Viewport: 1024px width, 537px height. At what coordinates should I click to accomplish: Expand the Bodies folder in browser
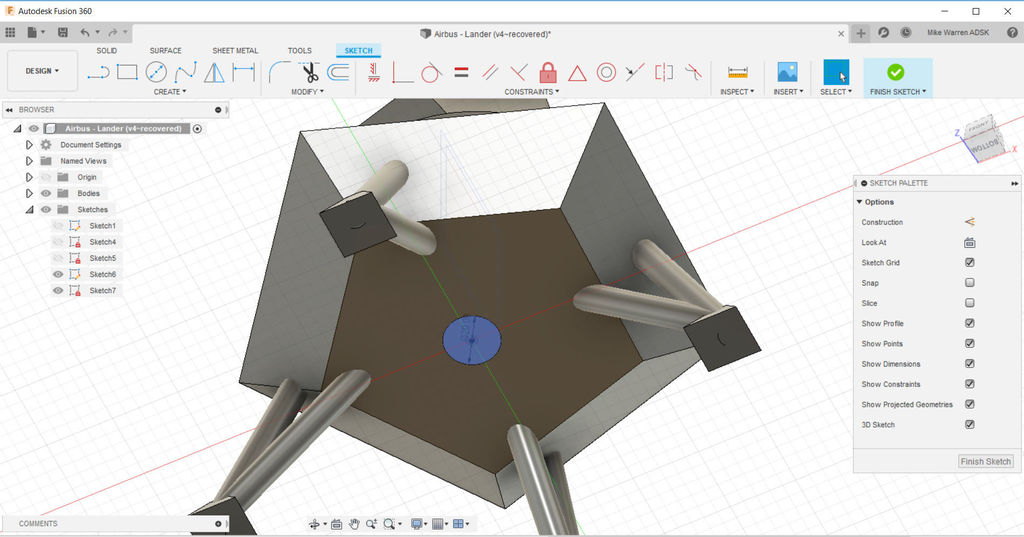(x=30, y=193)
